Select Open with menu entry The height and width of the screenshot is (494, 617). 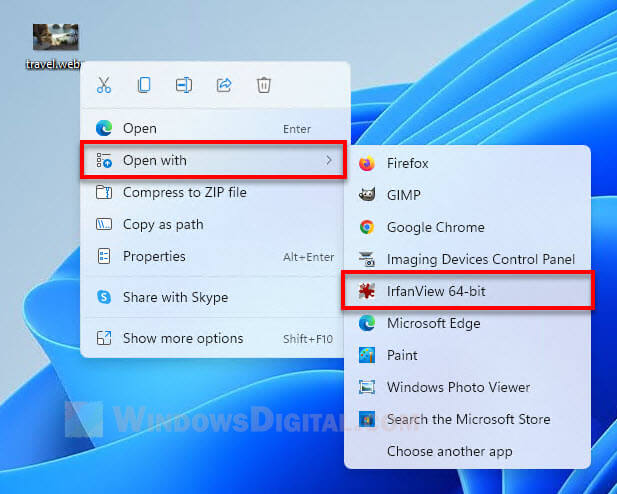[x=214, y=160]
